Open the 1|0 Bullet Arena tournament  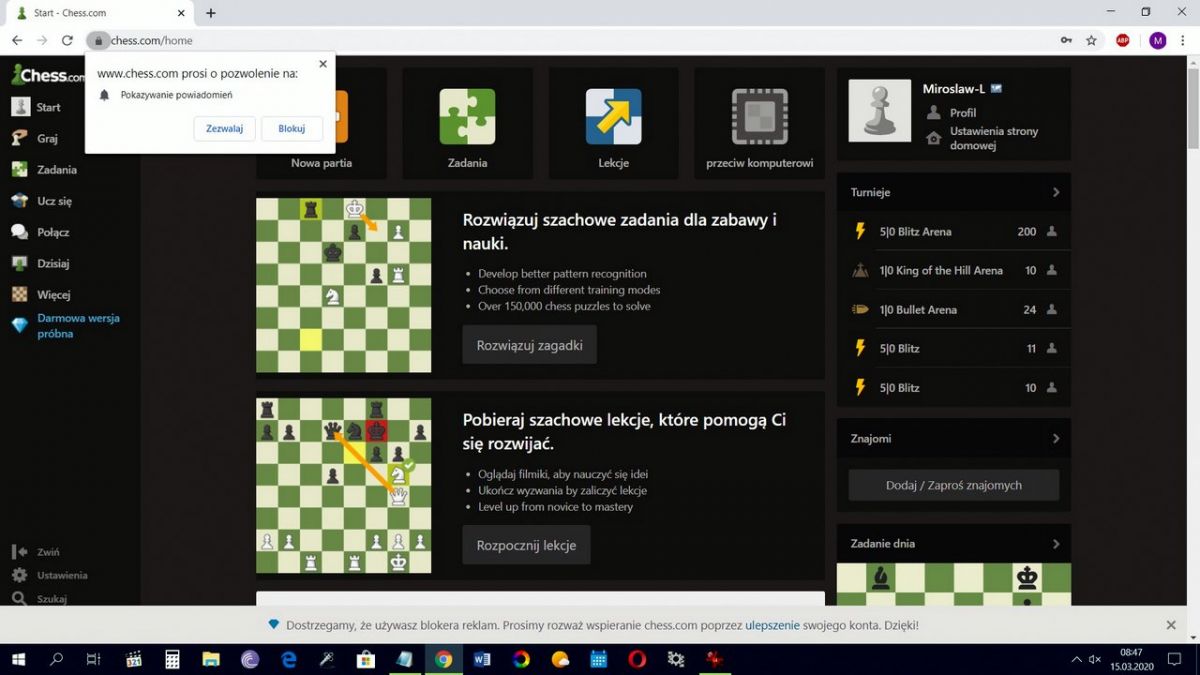pos(954,309)
